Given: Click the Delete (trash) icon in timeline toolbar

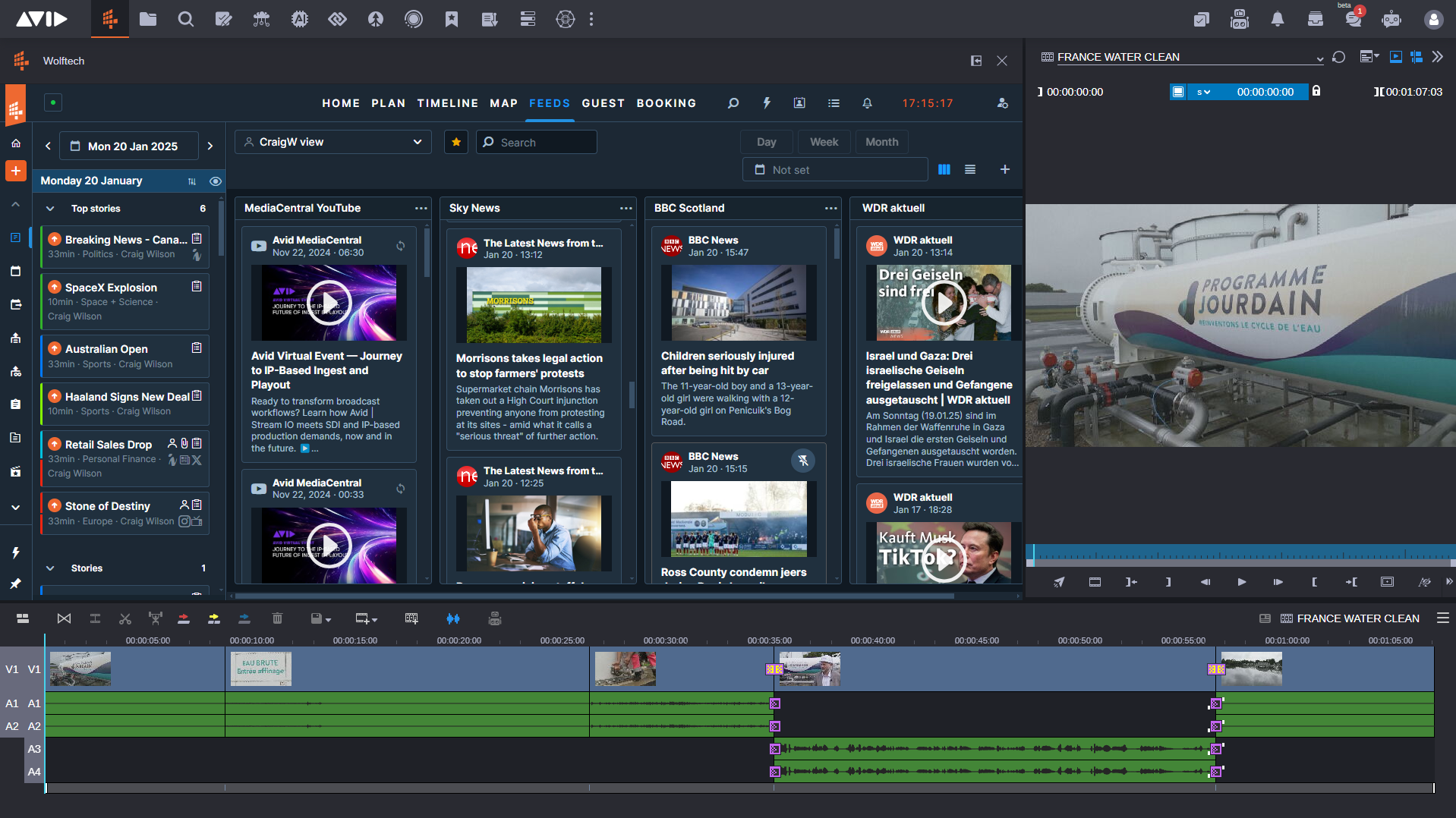Looking at the screenshot, I should tap(277, 618).
